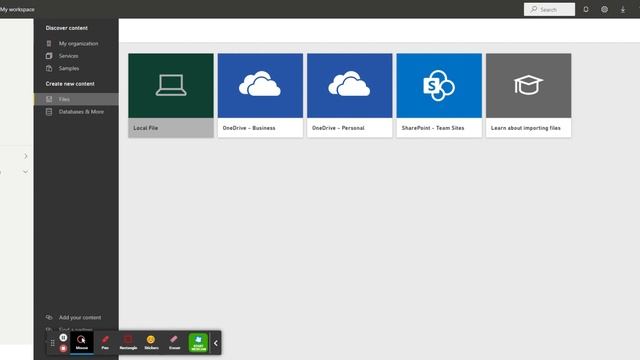Open the Stickers tool

(151, 342)
